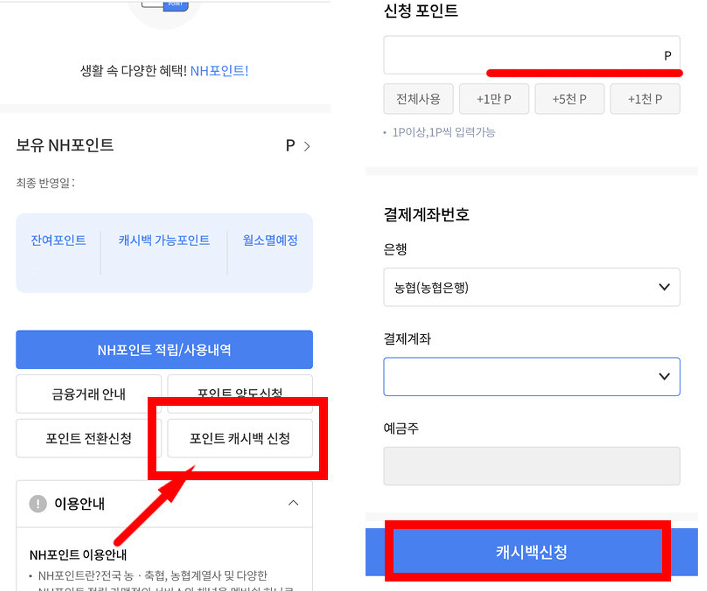Open 보유 NH포인트 details arrow

[x=307, y=146]
